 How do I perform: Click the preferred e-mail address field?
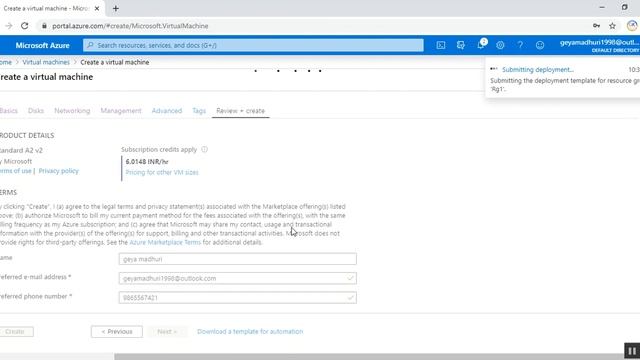coord(238,278)
